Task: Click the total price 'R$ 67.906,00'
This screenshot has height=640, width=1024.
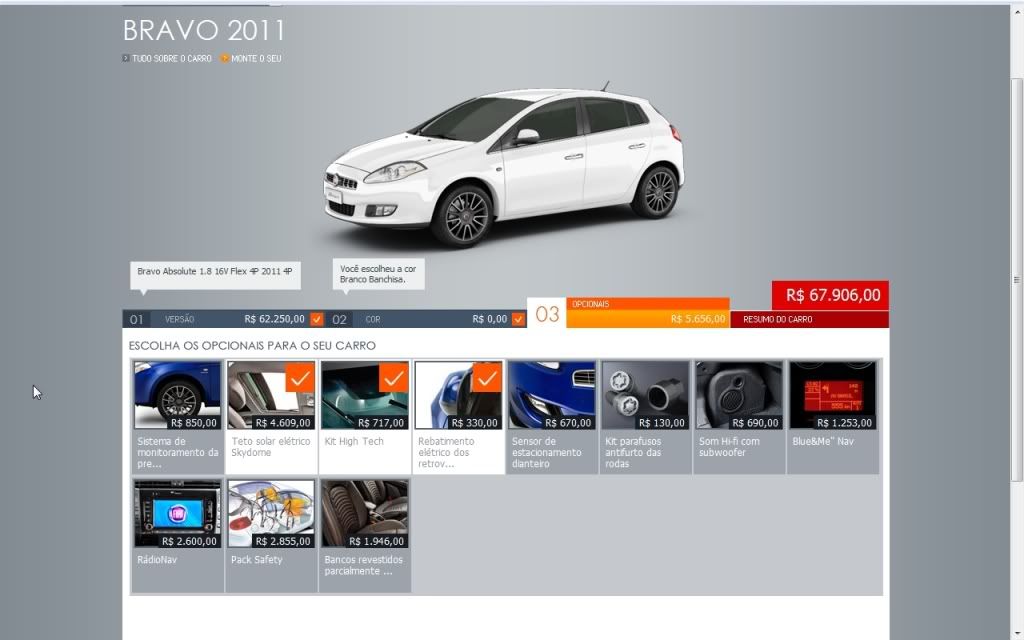Action: pyautogui.click(x=831, y=295)
